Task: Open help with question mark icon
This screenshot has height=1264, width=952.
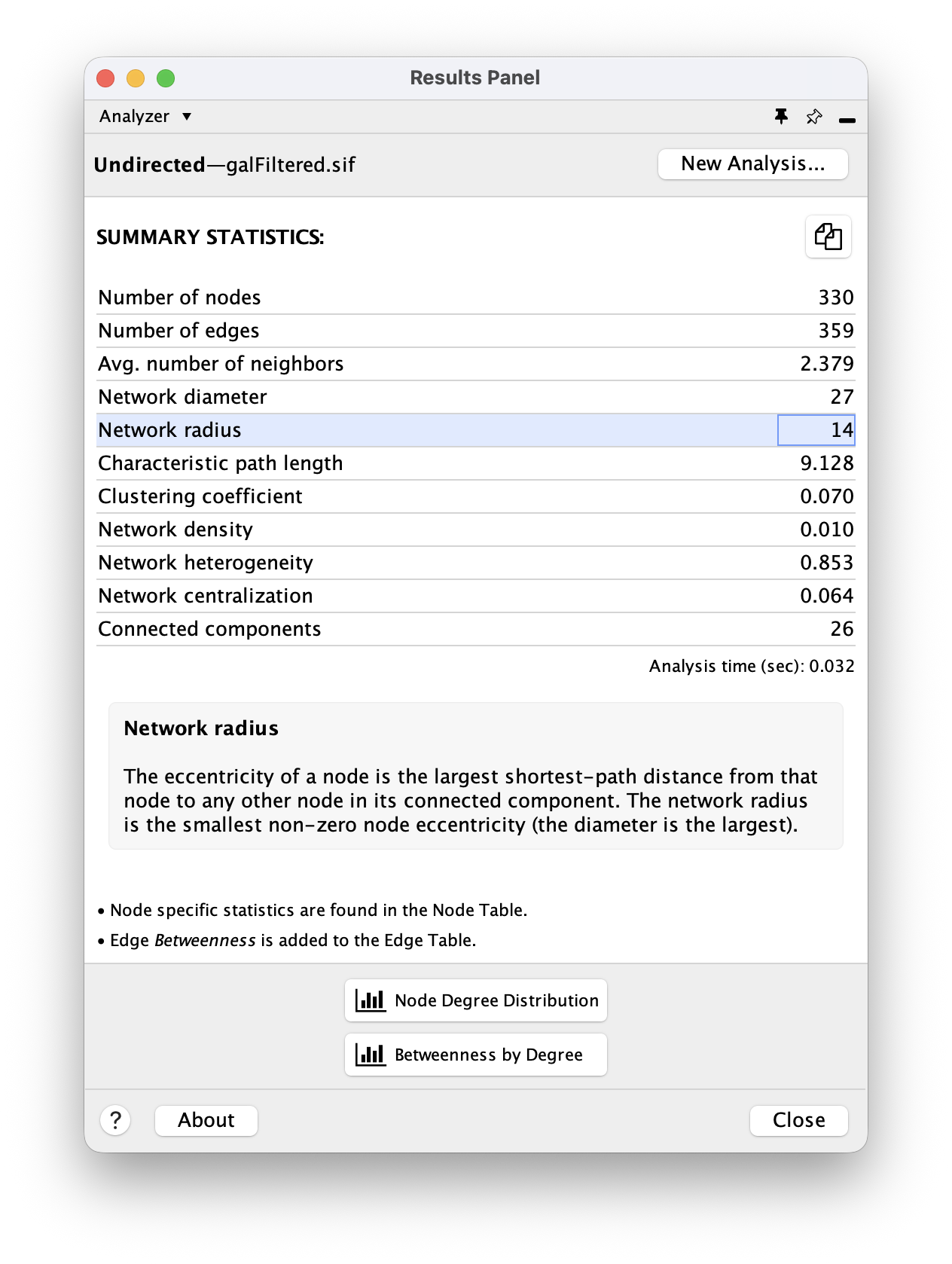Action: click(115, 1120)
